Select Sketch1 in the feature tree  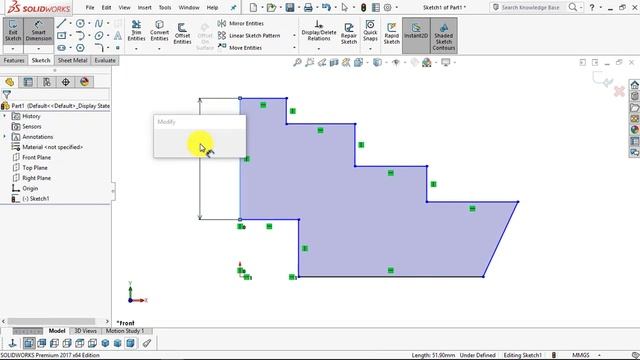point(31,198)
